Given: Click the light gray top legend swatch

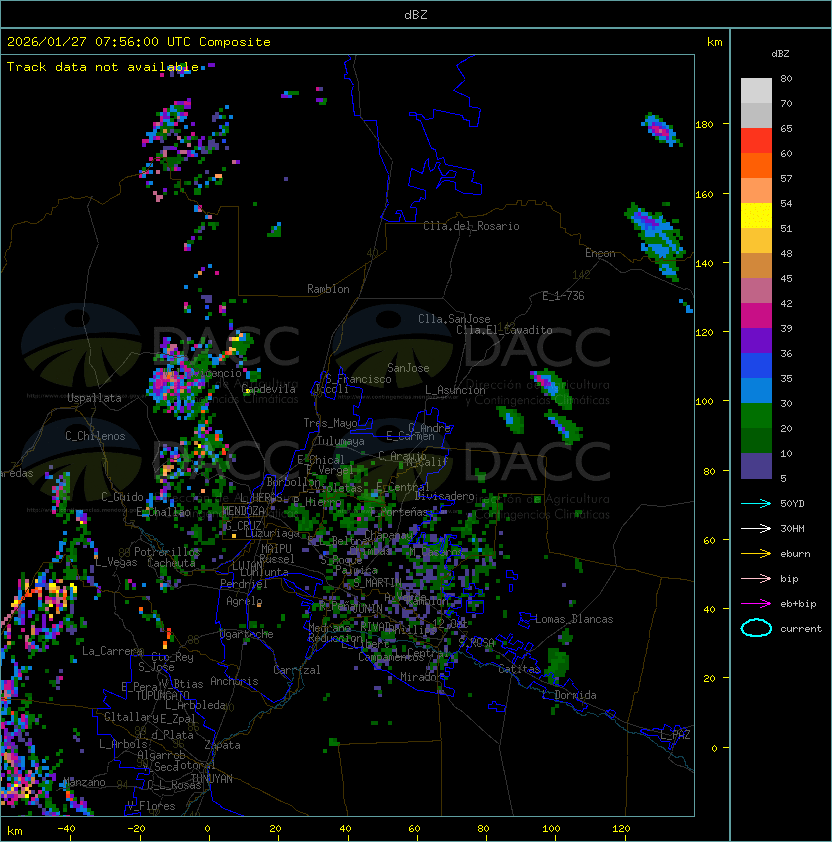Looking at the screenshot, I should tap(756, 90).
